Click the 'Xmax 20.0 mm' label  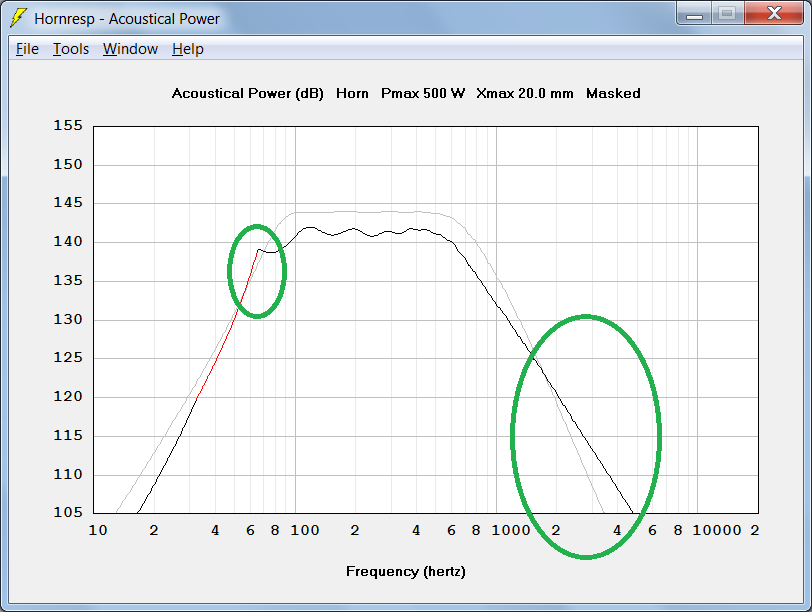[525, 94]
